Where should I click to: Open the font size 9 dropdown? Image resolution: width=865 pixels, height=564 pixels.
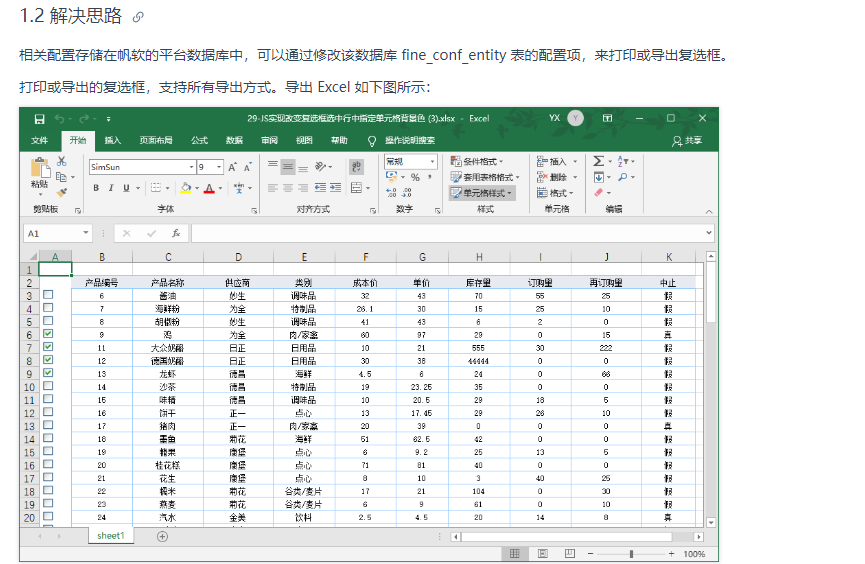[x=219, y=167]
